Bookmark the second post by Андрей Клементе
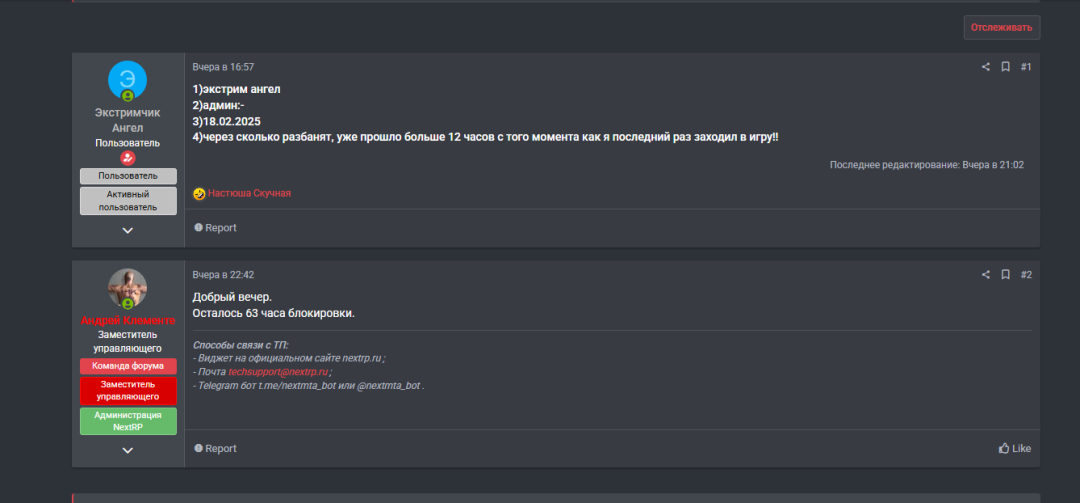Screen dimensions: 1080x503 pos(1005,275)
